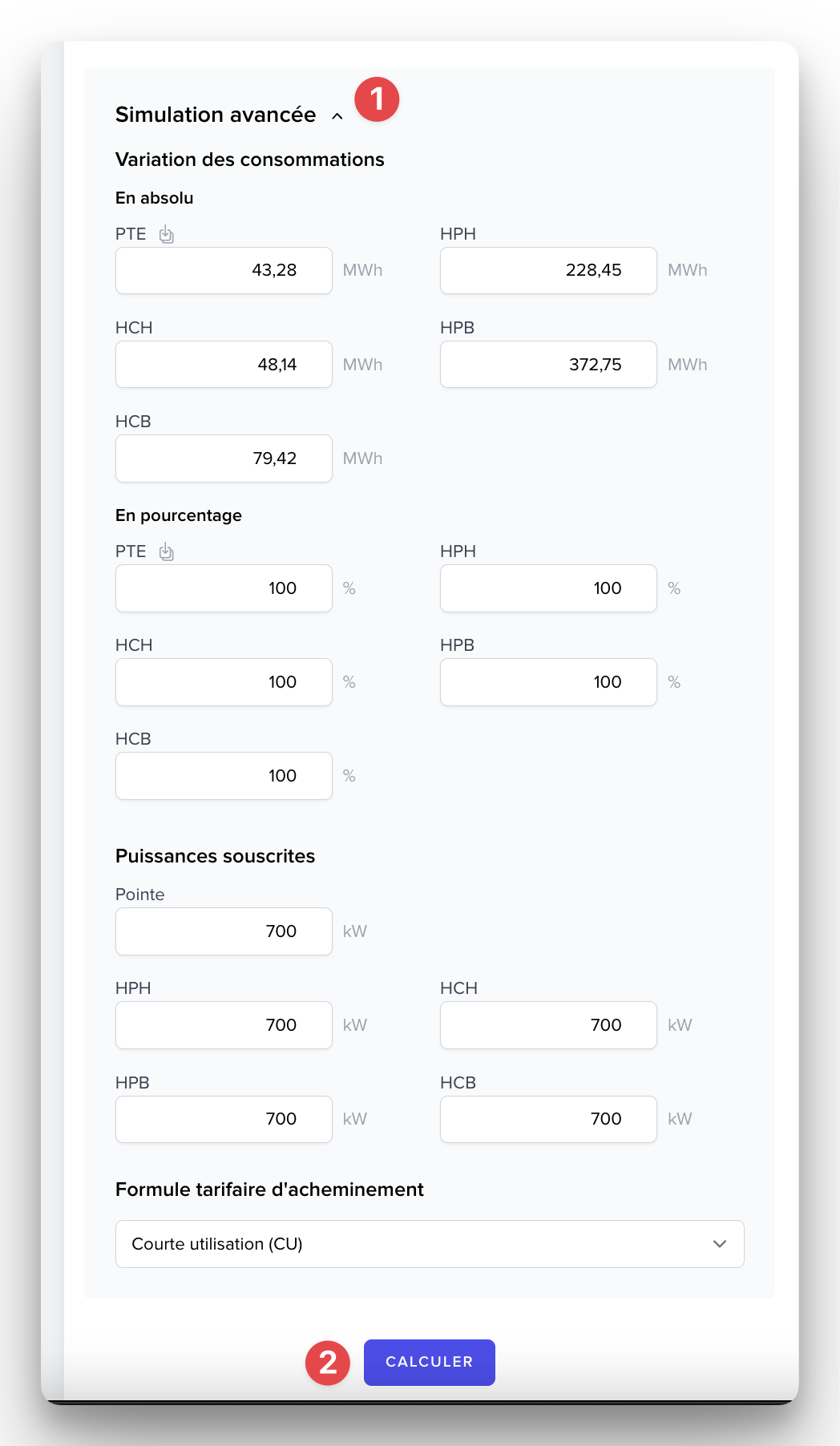Click the HCB subscribed power kW field
This screenshot has width=840, height=1446.
click(548, 1119)
